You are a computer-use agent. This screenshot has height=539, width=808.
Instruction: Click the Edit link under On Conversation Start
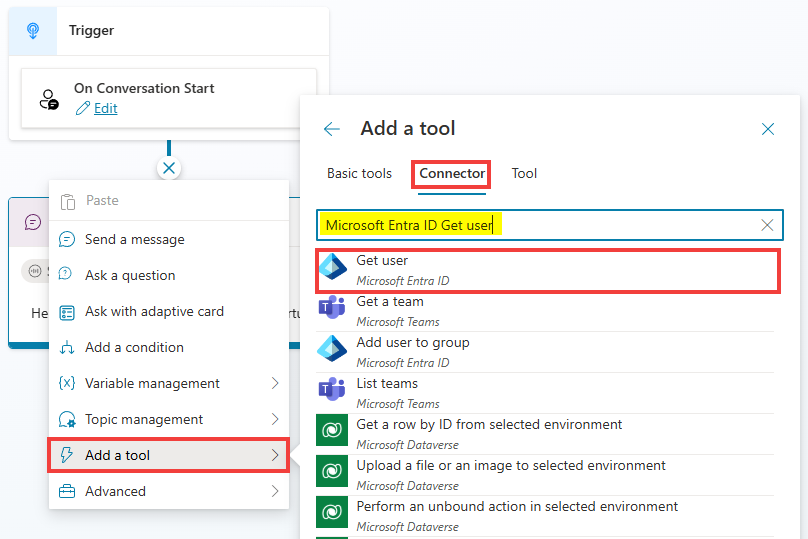point(105,108)
